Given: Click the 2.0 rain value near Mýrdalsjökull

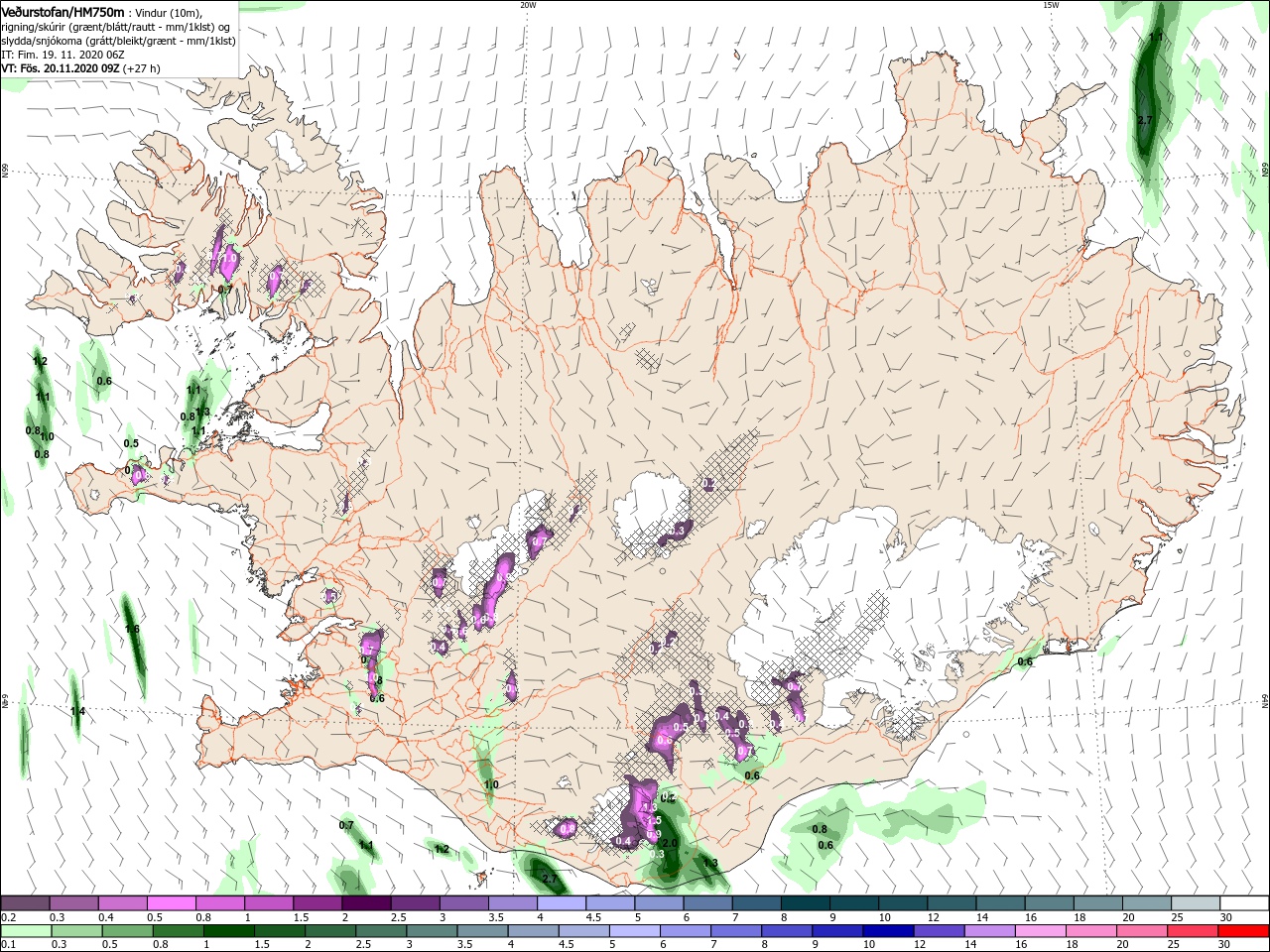Looking at the screenshot, I should 670,843.
